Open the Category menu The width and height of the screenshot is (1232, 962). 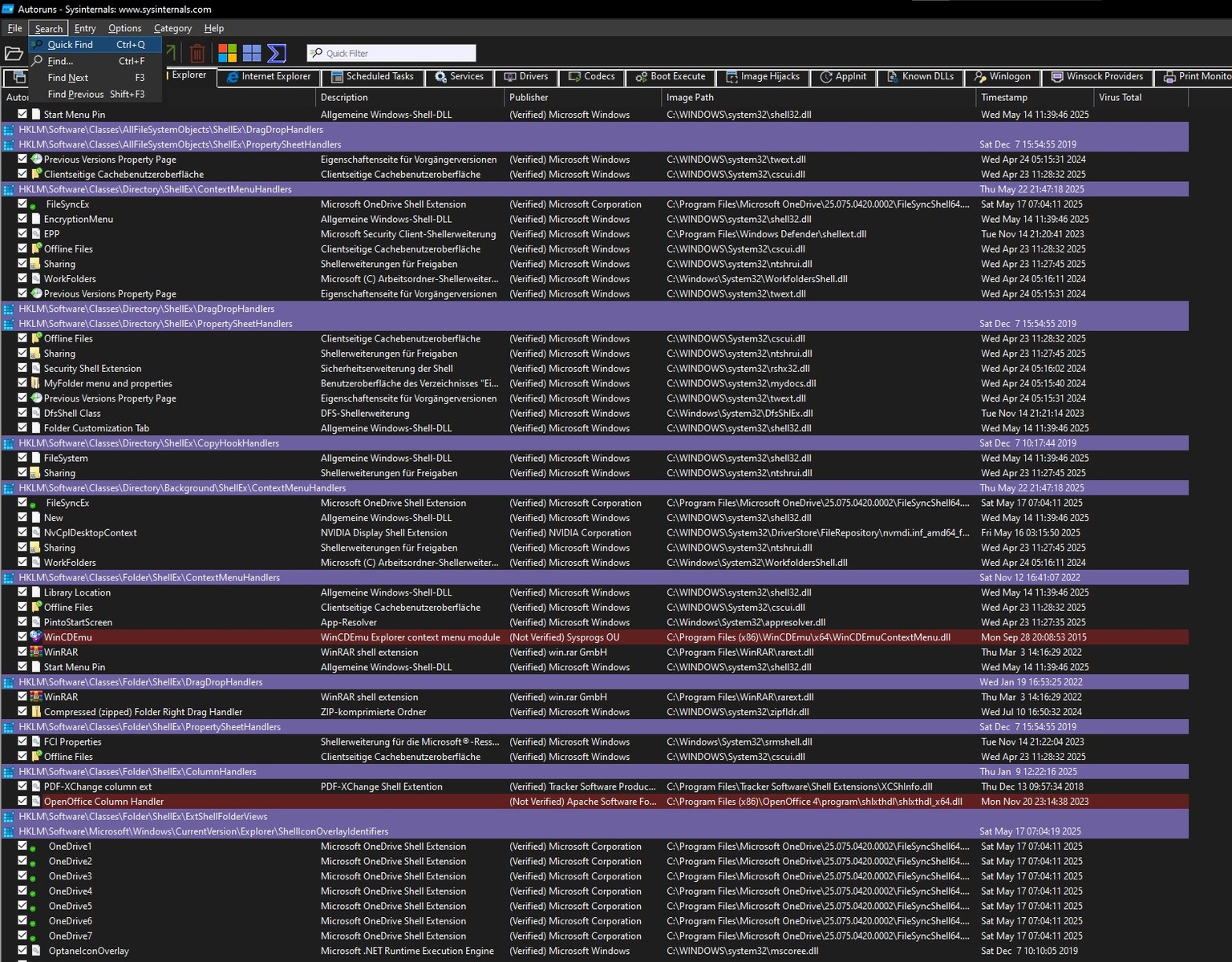(172, 28)
